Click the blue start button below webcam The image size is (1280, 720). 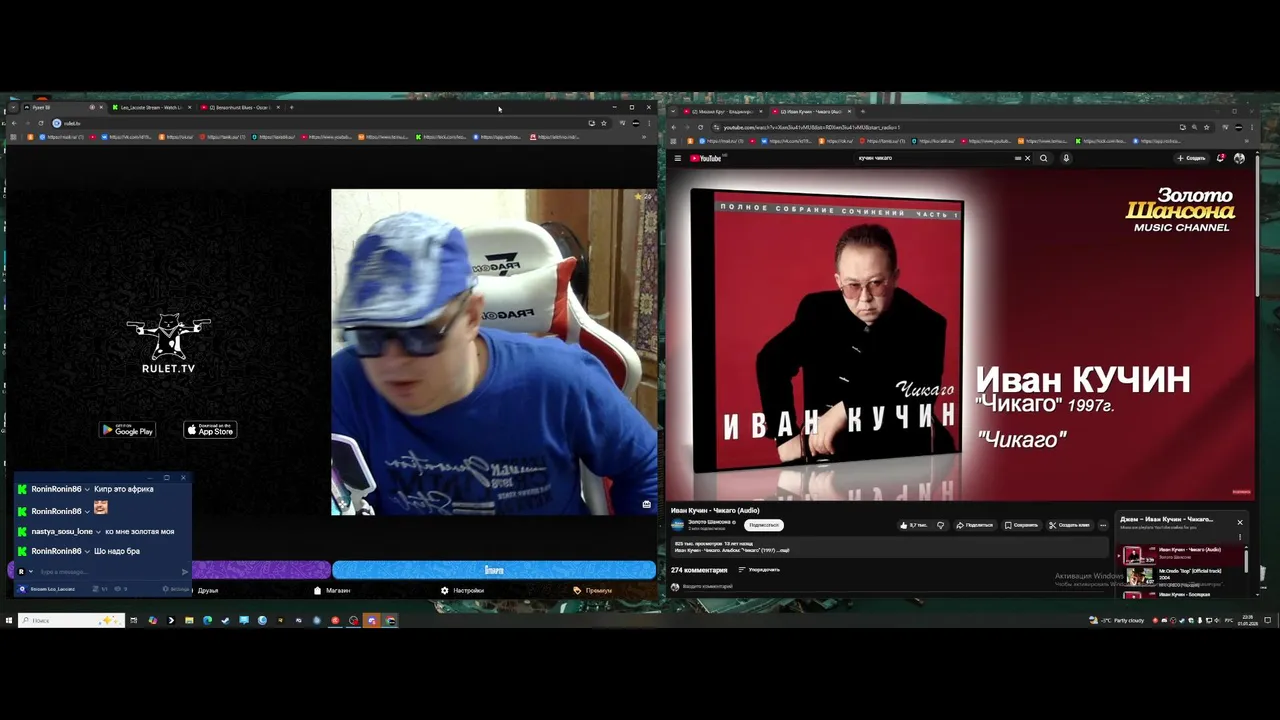(494, 570)
